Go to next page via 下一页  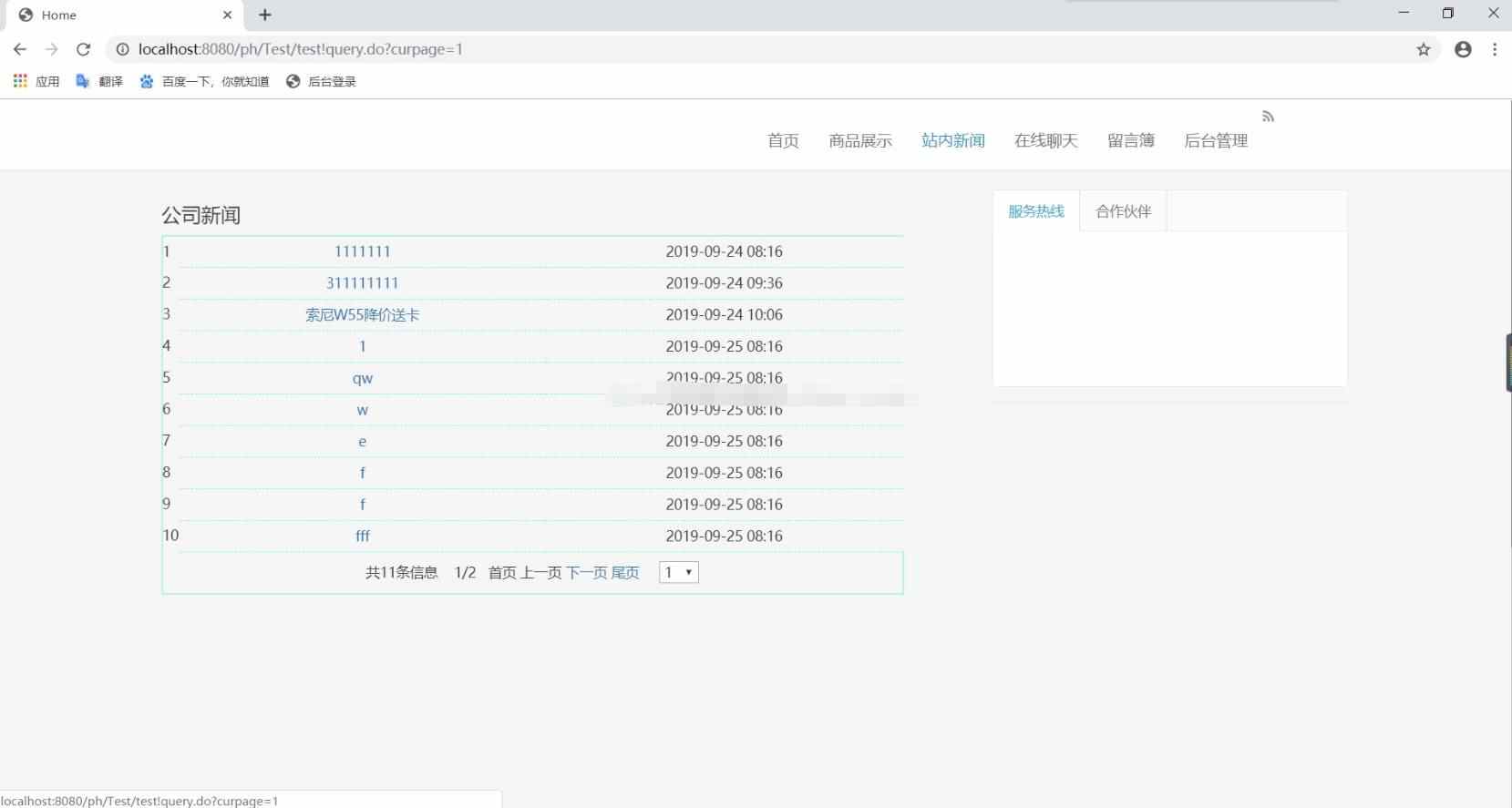click(x=587, y=572)
